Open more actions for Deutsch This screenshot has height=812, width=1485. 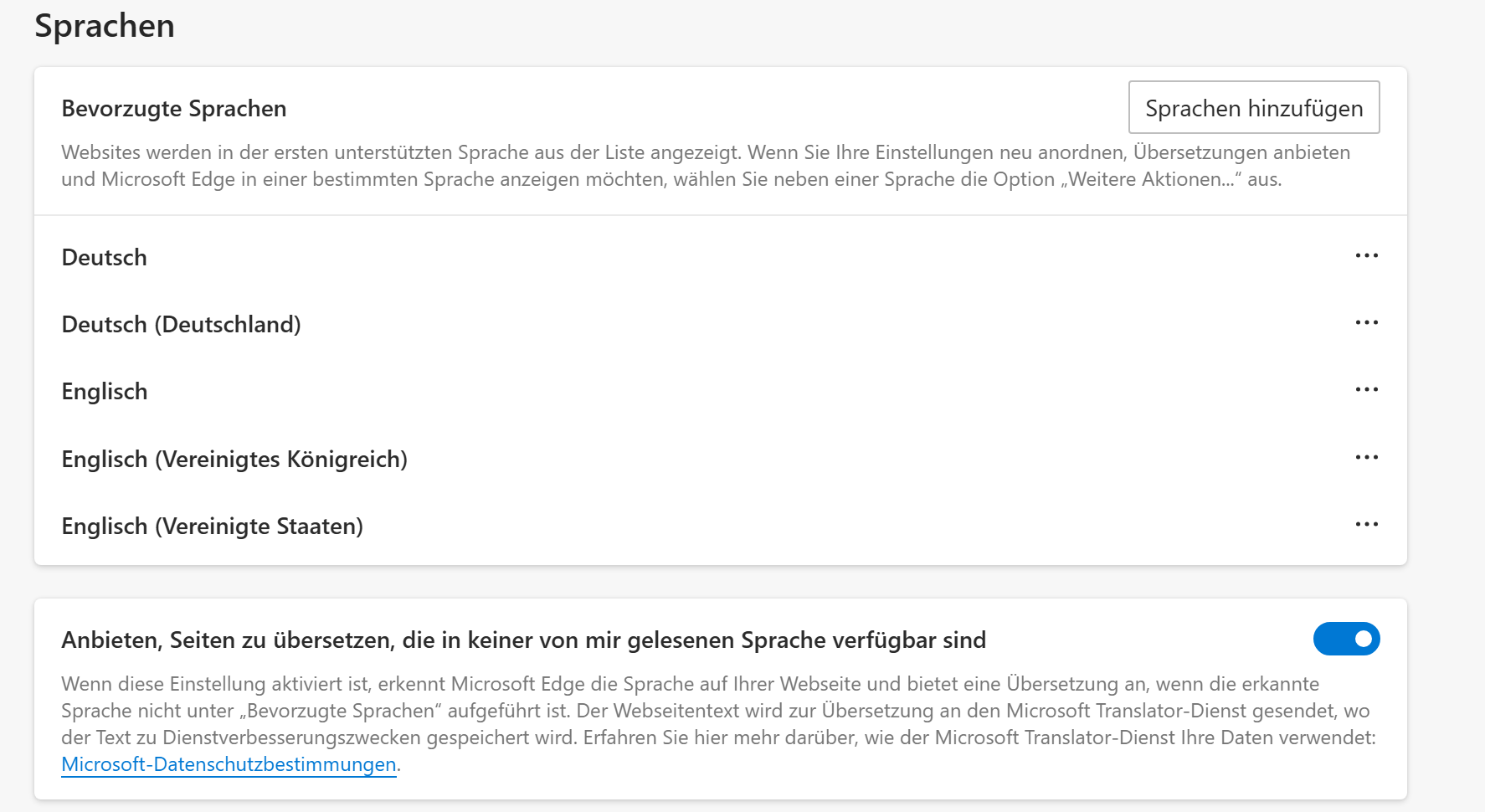click(1366, 256)
